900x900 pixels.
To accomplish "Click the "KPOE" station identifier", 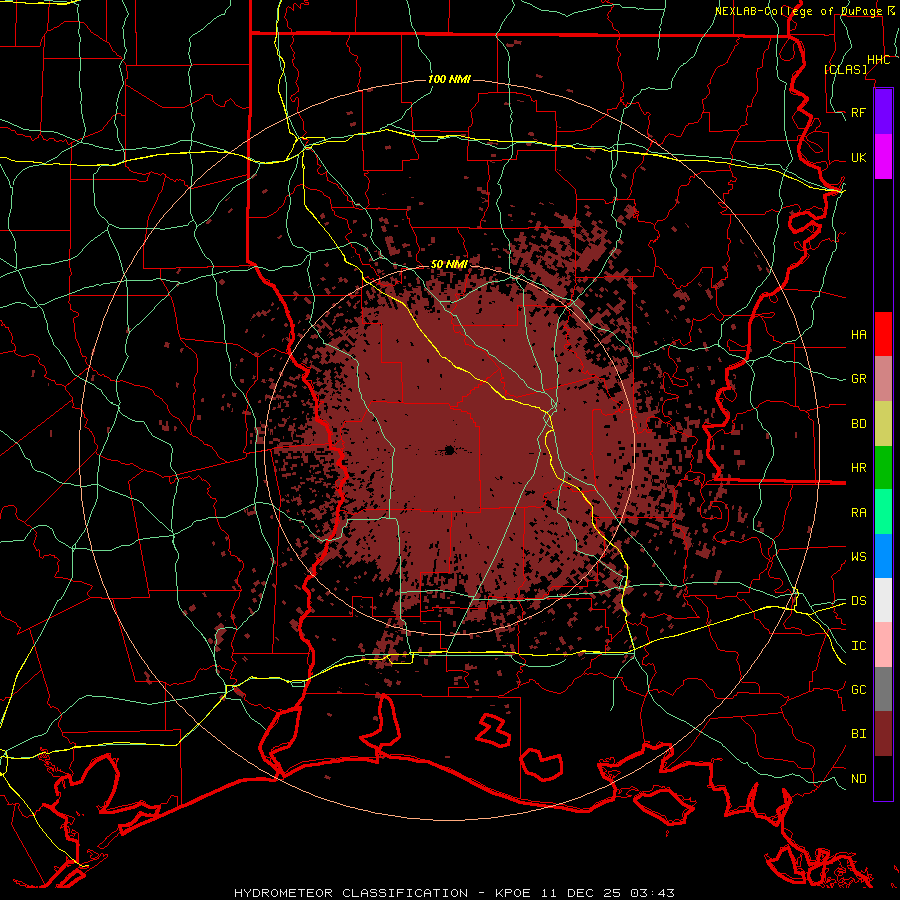I will 515,893.
